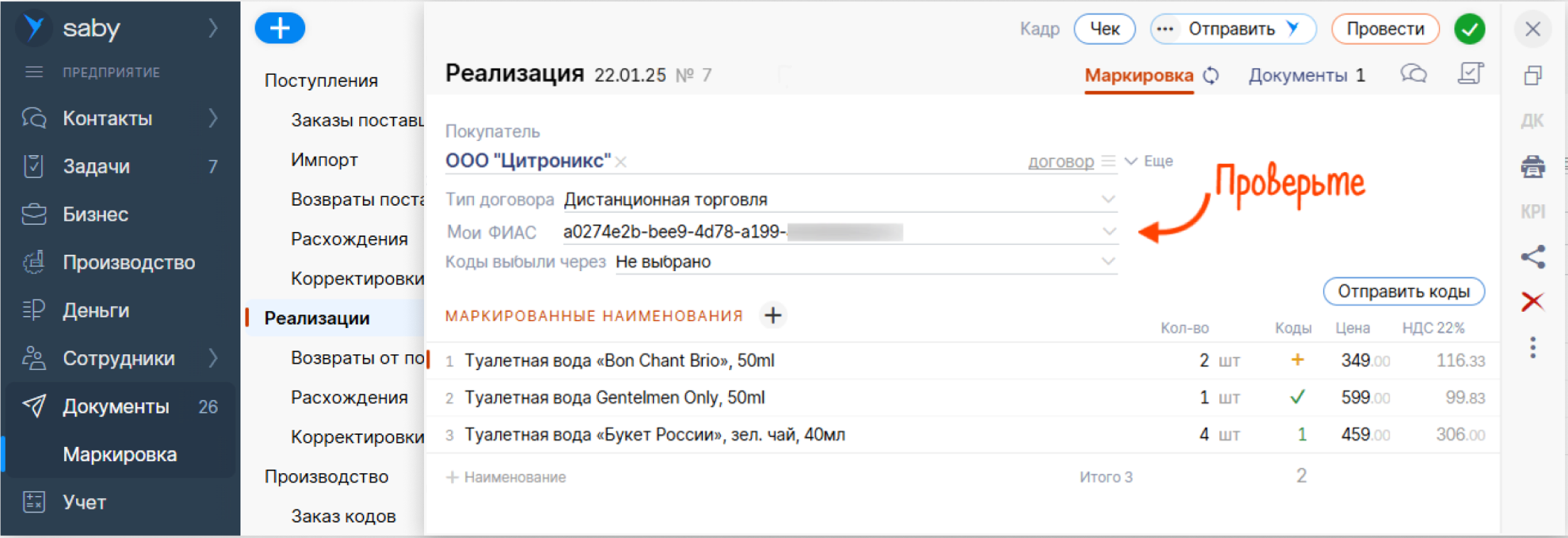Refresh marking status icon next to Маркировка
1568x538 pixels.
point(1211,75)
